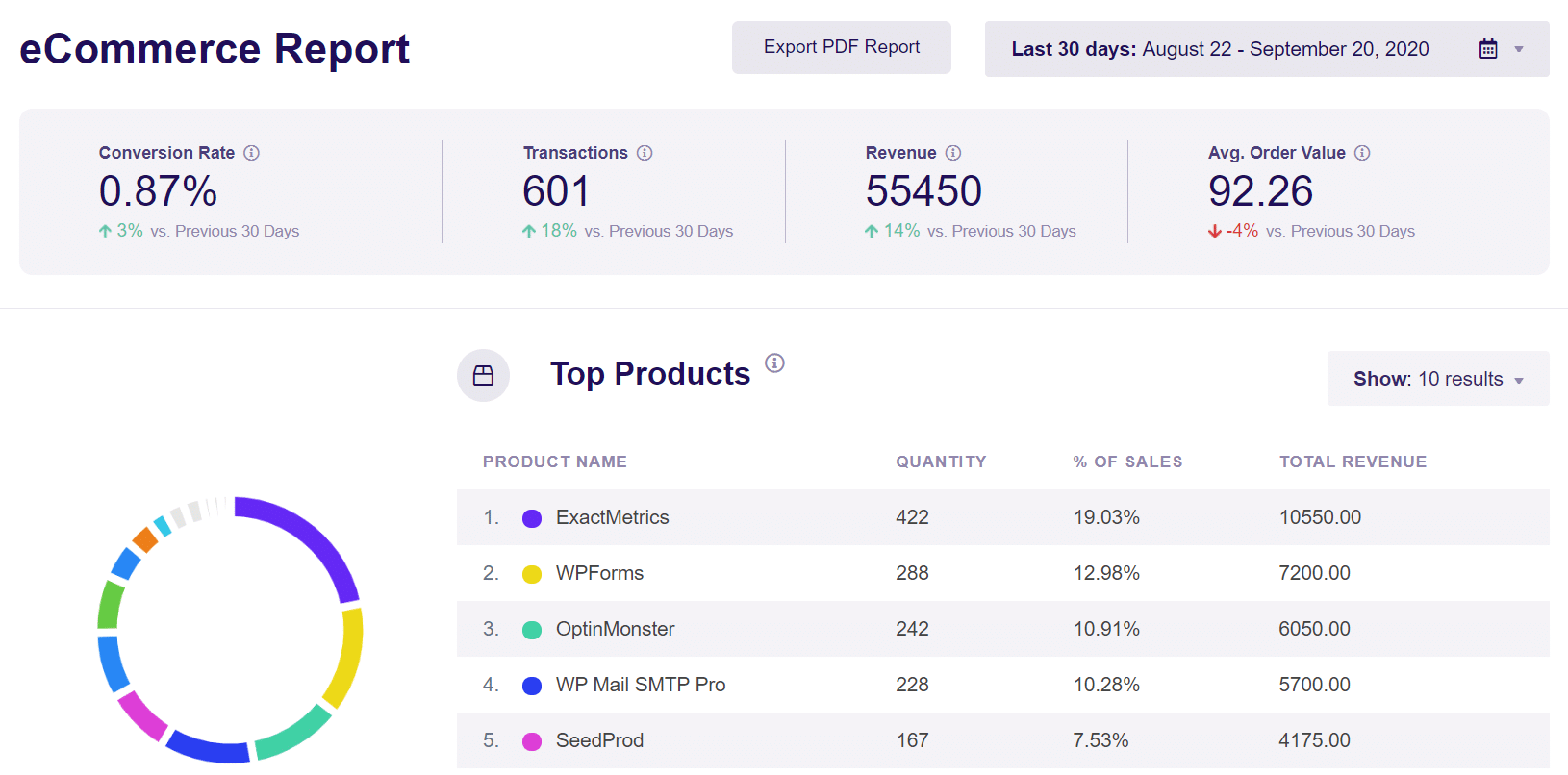Open the Last 30 days date range dropdown
The image size is (1568, 775).
click(1267, 49)
